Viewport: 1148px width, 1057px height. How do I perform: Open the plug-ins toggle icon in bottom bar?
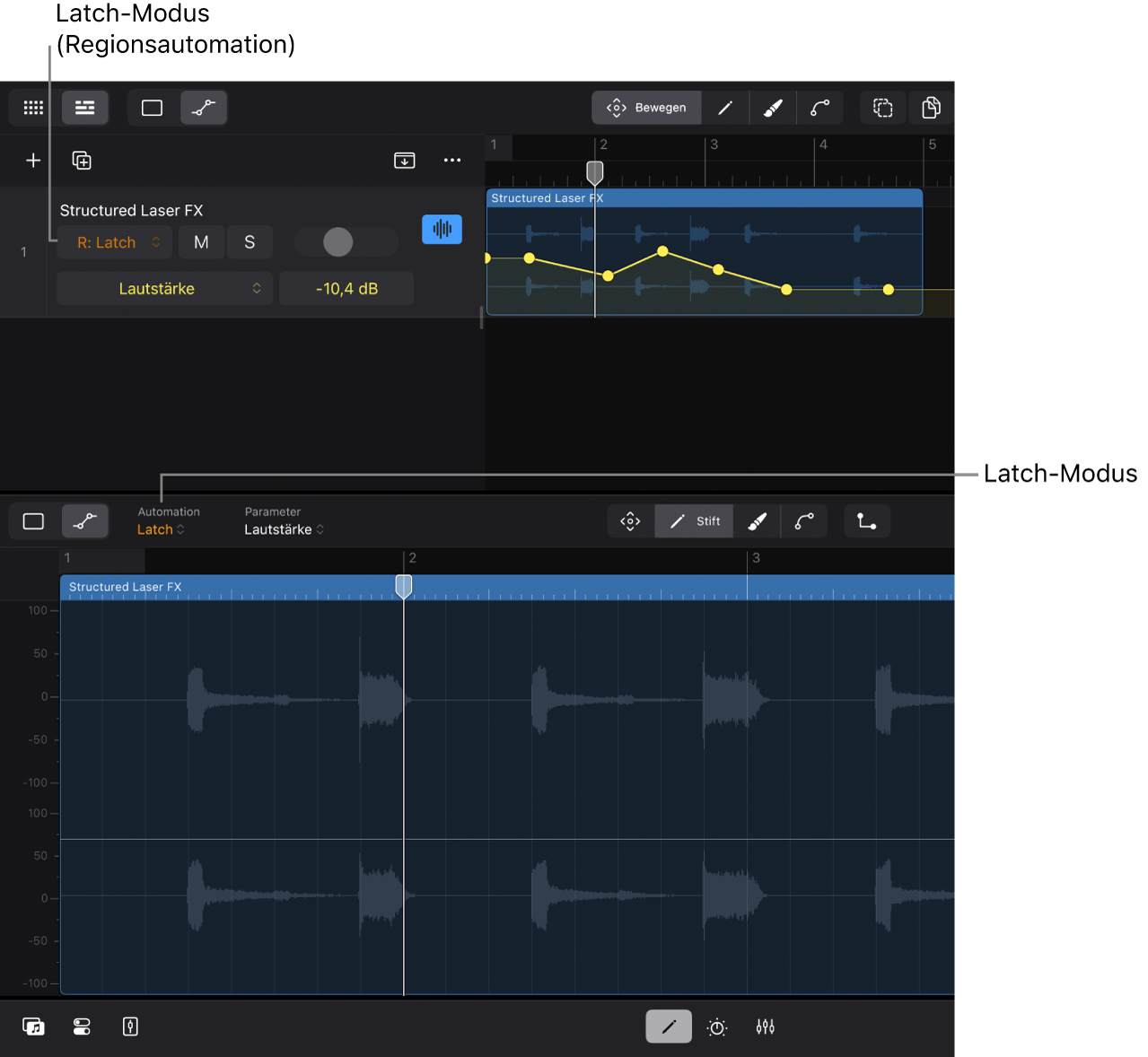[x=82, y=1027]
